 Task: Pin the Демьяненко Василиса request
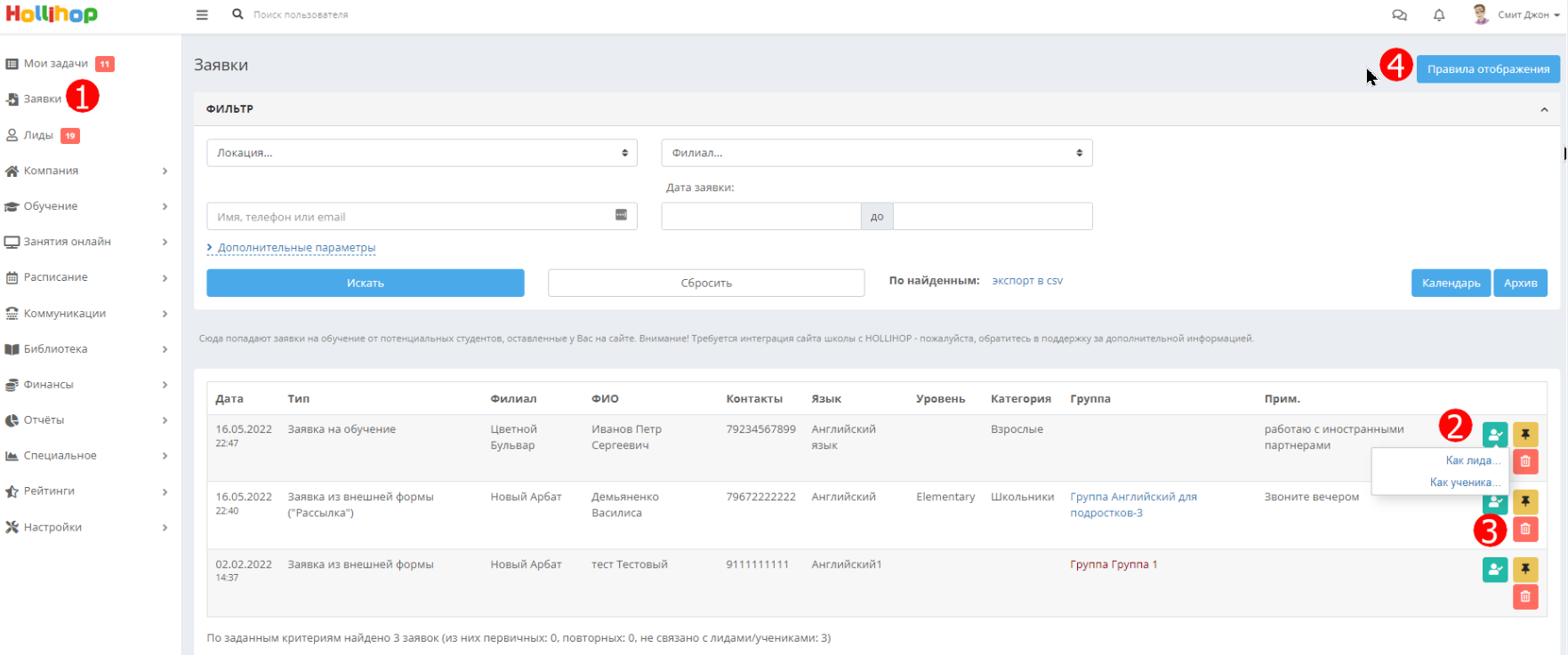tap(1525, 501)
